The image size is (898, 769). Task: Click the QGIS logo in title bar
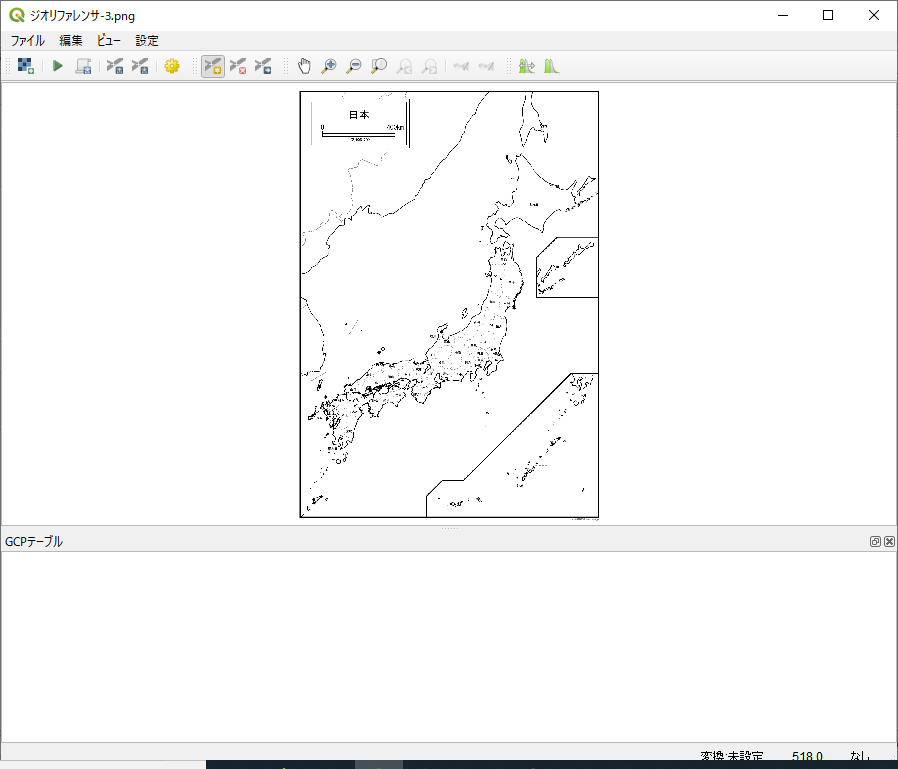17,15
